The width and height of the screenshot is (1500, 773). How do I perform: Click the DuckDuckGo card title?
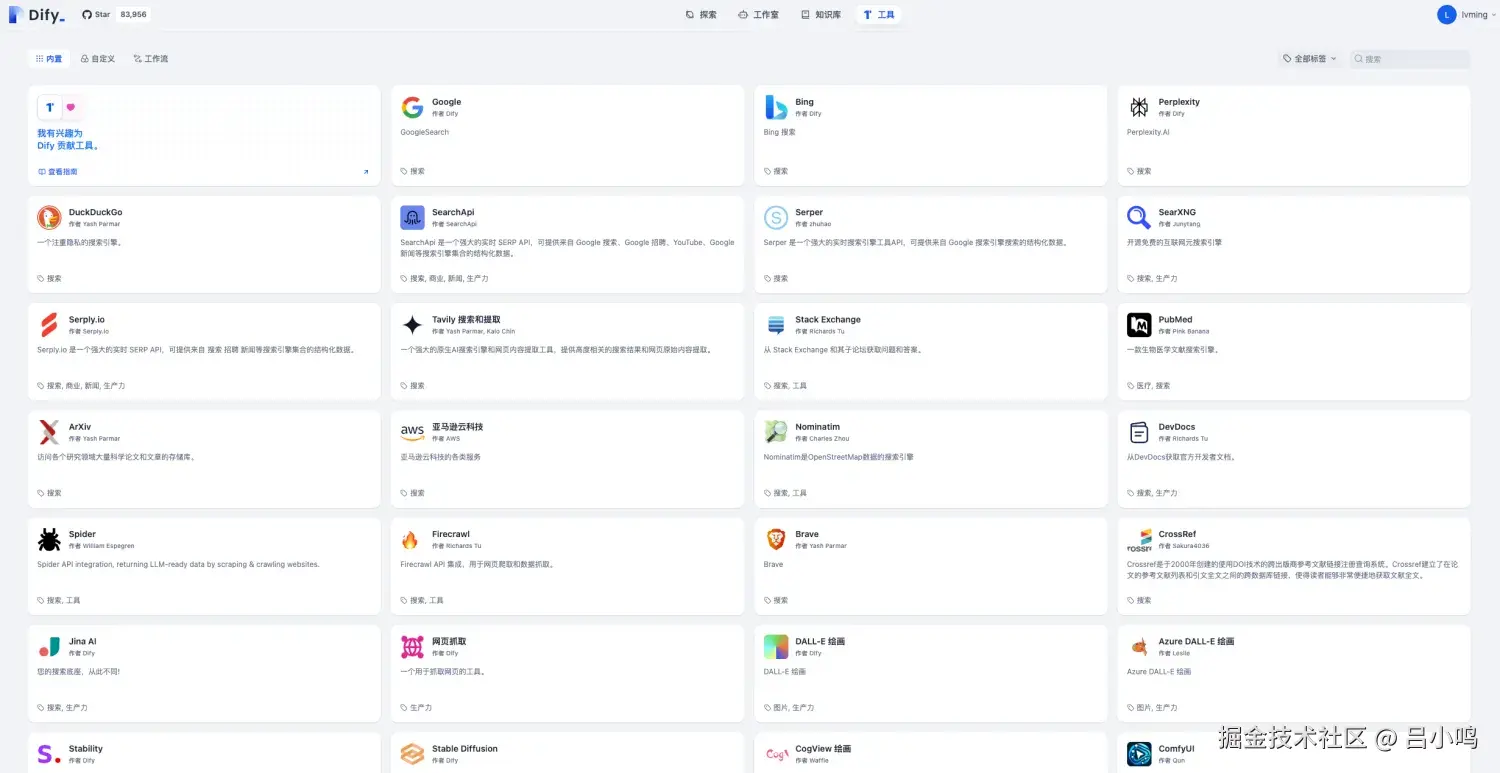[x=95, y=212]
